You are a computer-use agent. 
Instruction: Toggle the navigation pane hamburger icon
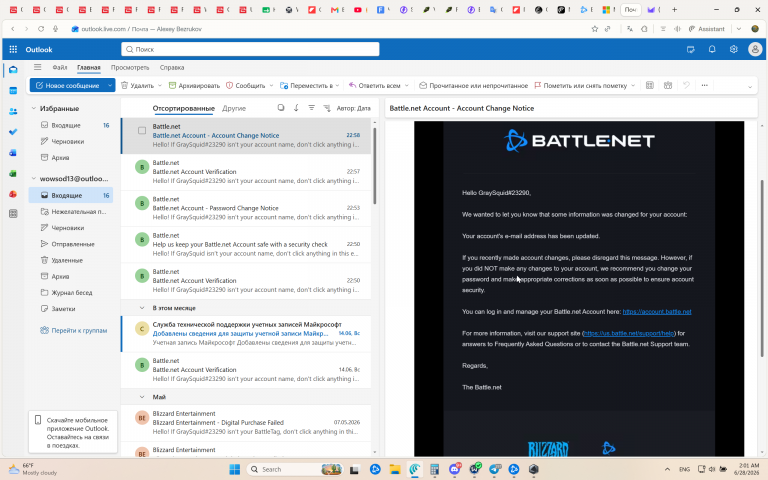point(37,67)
